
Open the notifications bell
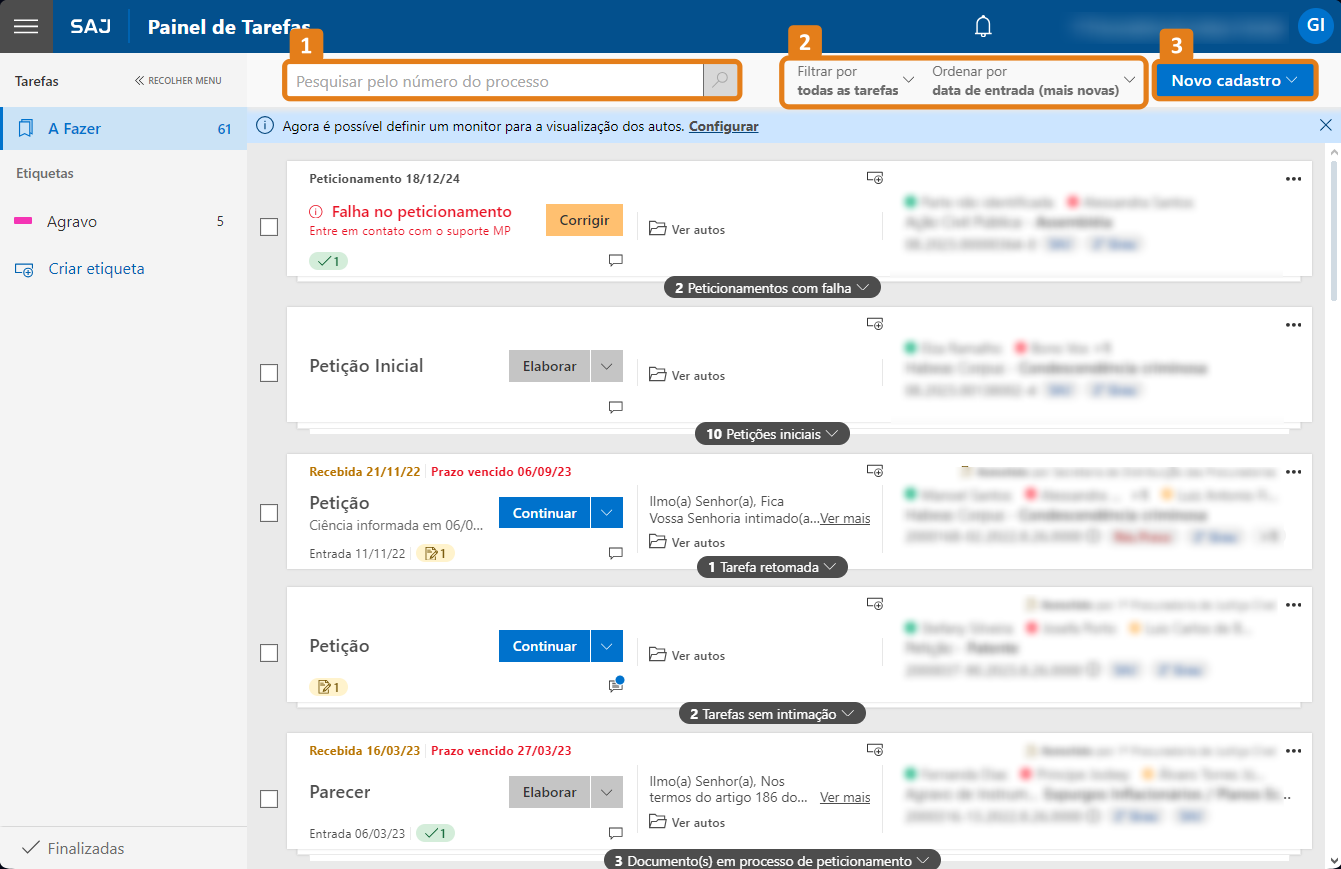click(x=983, y=27)
